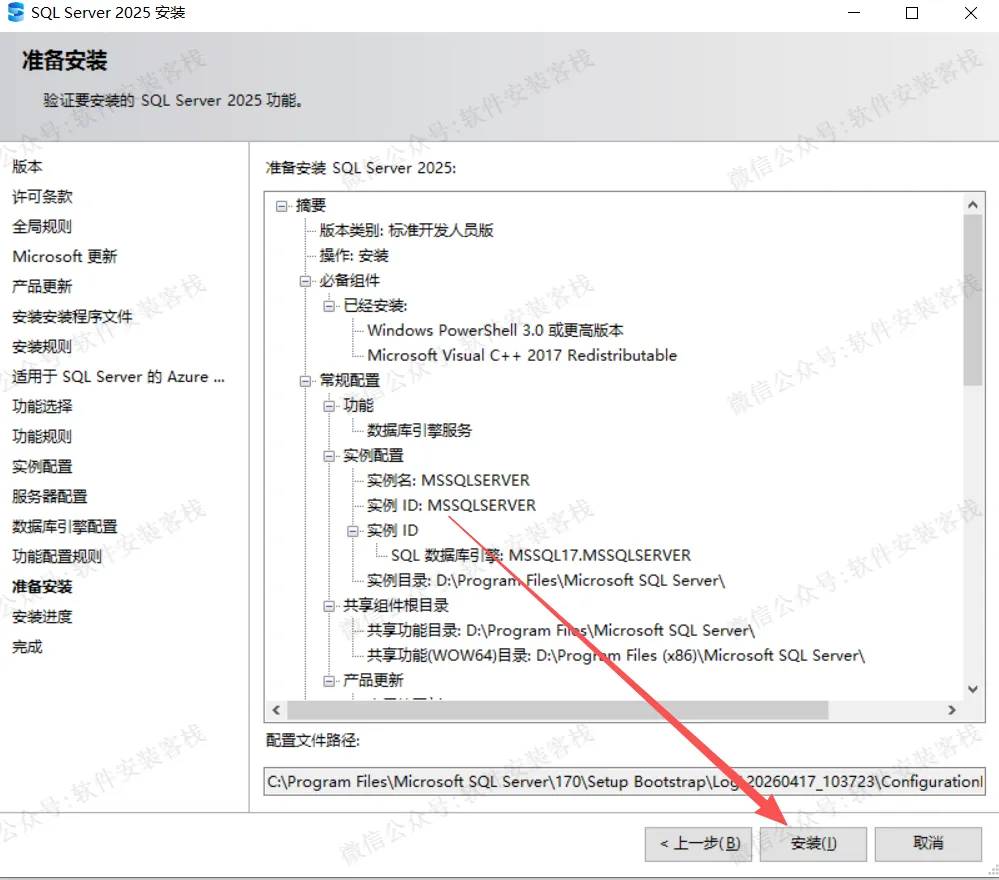Image resolution: width=999 pixels, height=880 pixels.
Task: Select 操作: 安装 tree row
Action: (x=354, y=256)
